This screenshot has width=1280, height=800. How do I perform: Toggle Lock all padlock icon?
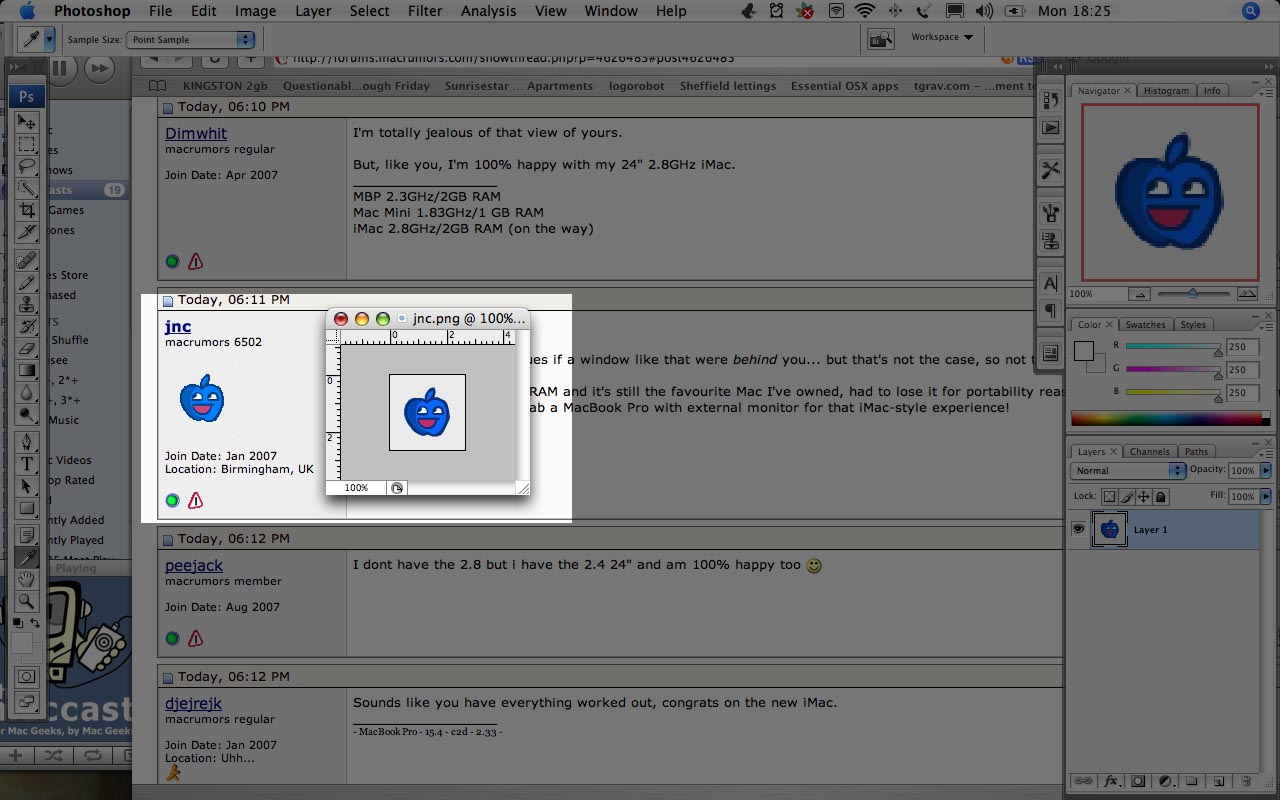click(x=1161, y=496)
